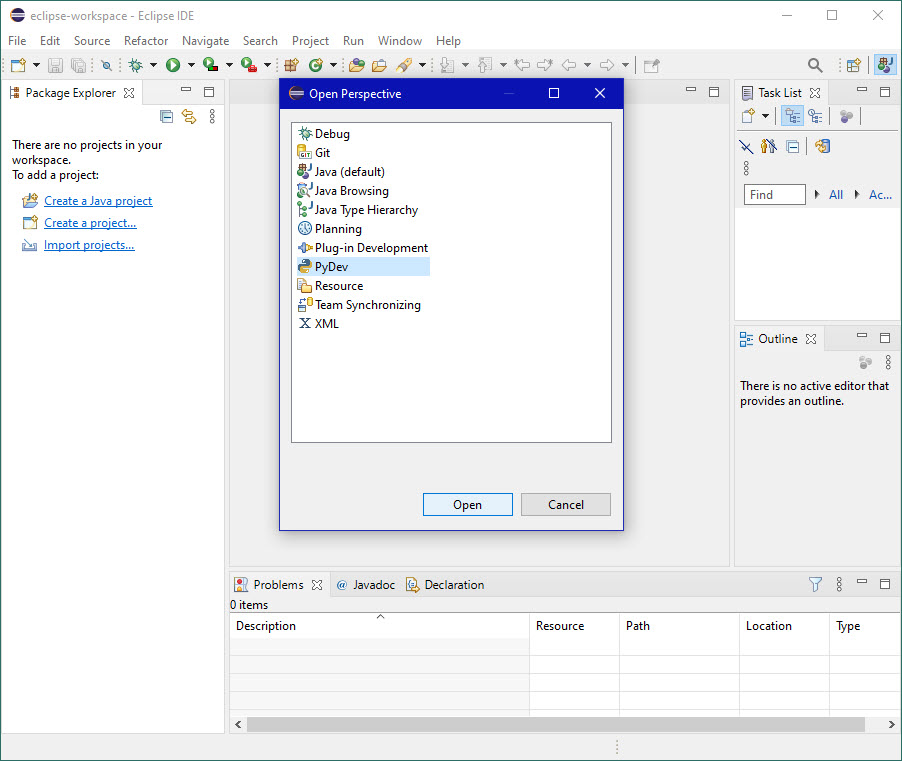Click Open button in perspective dialog
The height and width of the screenshot is (761, 902).
pos(467,505)
